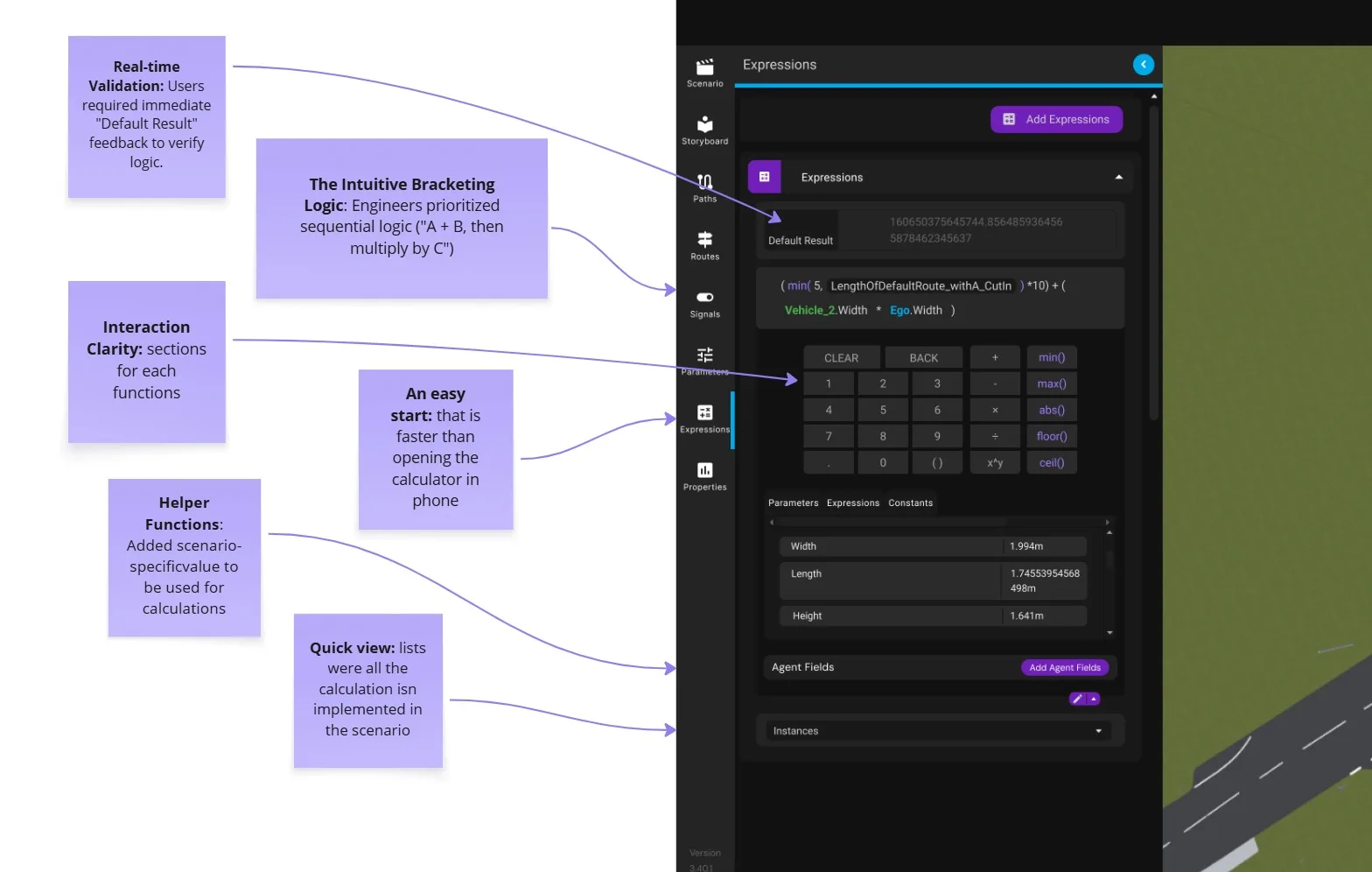The image size is (1372, 872).
Task: Click Add Agent Fields button
Action: (1065, 667)
